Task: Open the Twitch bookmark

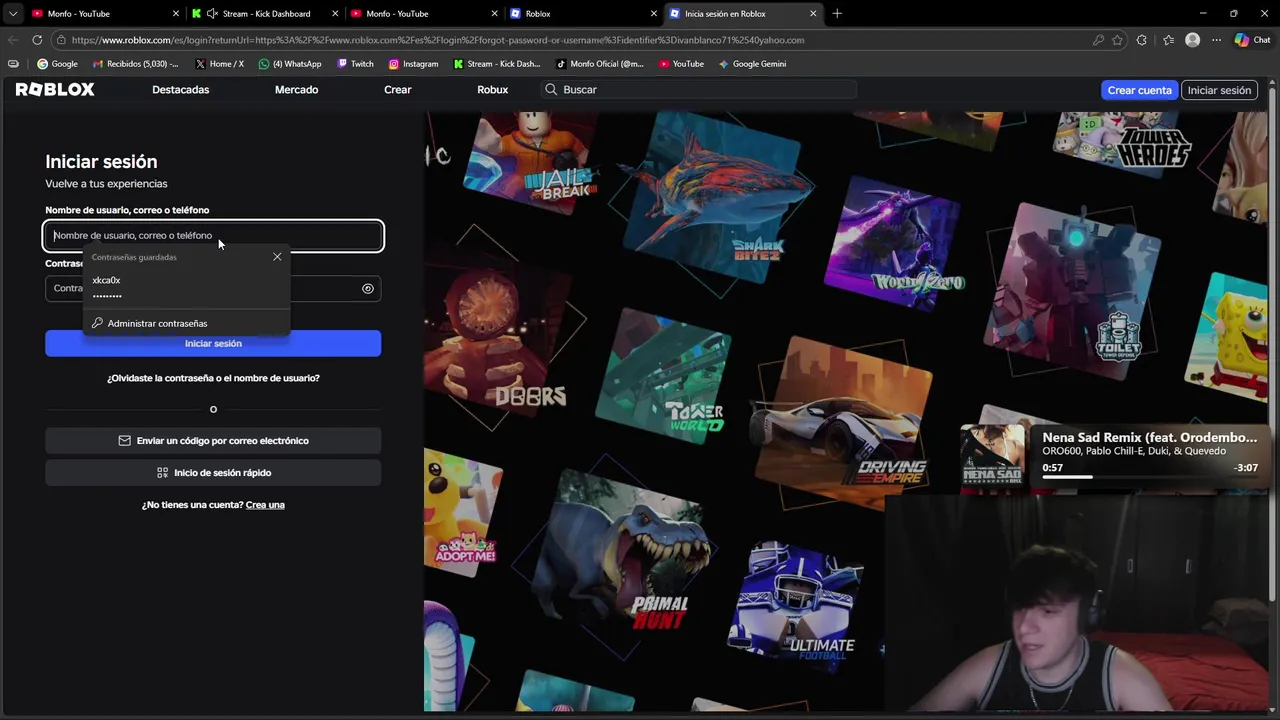Action: pyautogui.click(x=355, y=64)
